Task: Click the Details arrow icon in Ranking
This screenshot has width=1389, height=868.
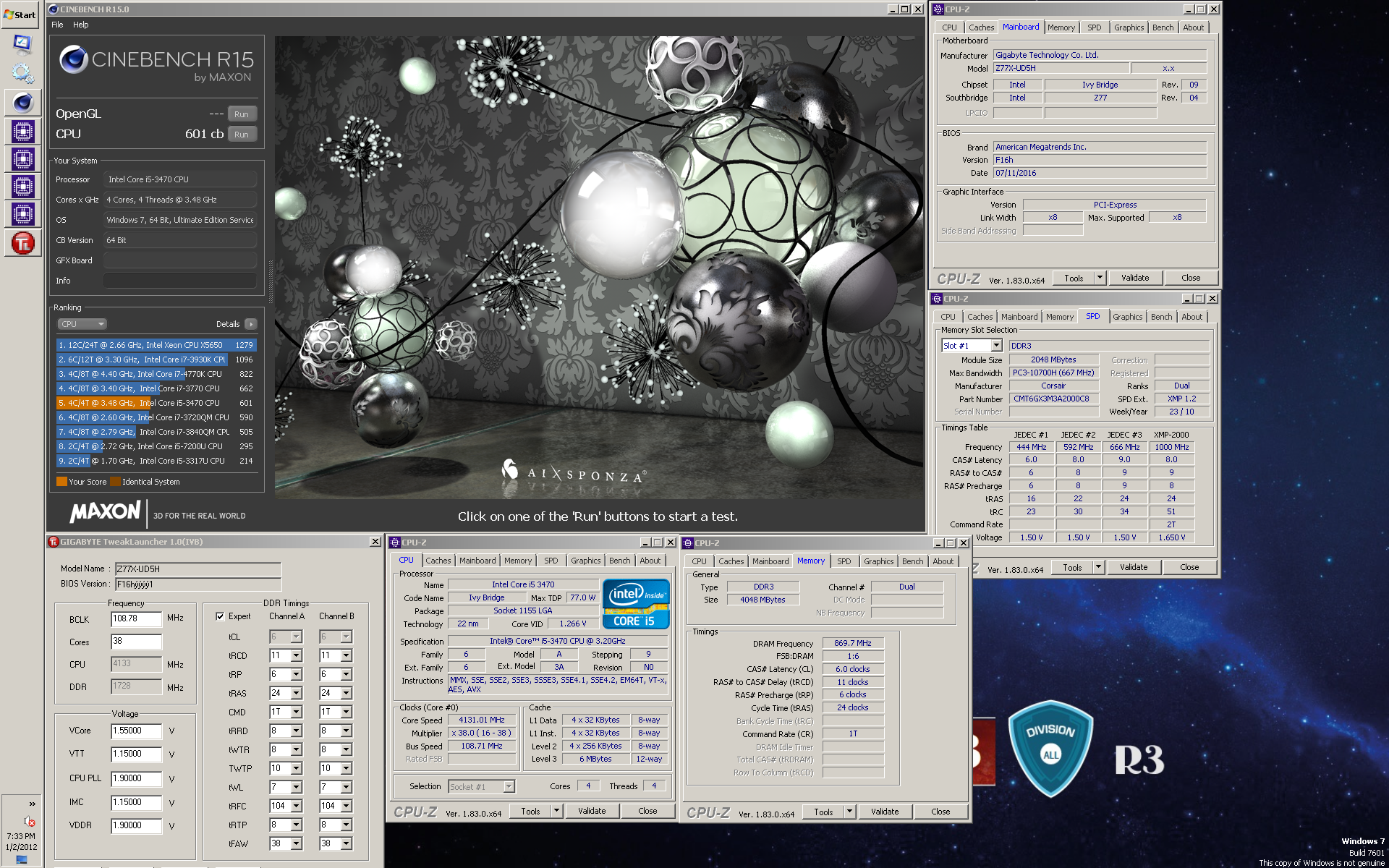Action: [250, 324]
